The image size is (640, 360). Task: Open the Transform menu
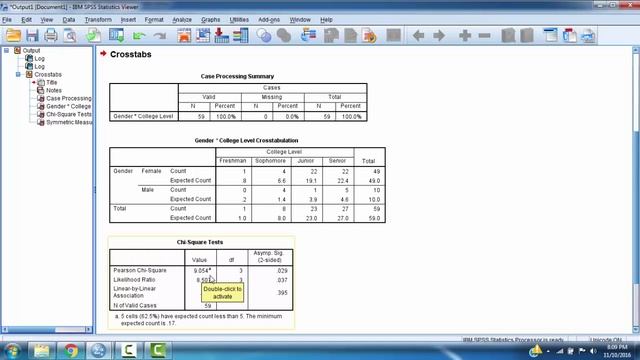click(x=98, y=20)
